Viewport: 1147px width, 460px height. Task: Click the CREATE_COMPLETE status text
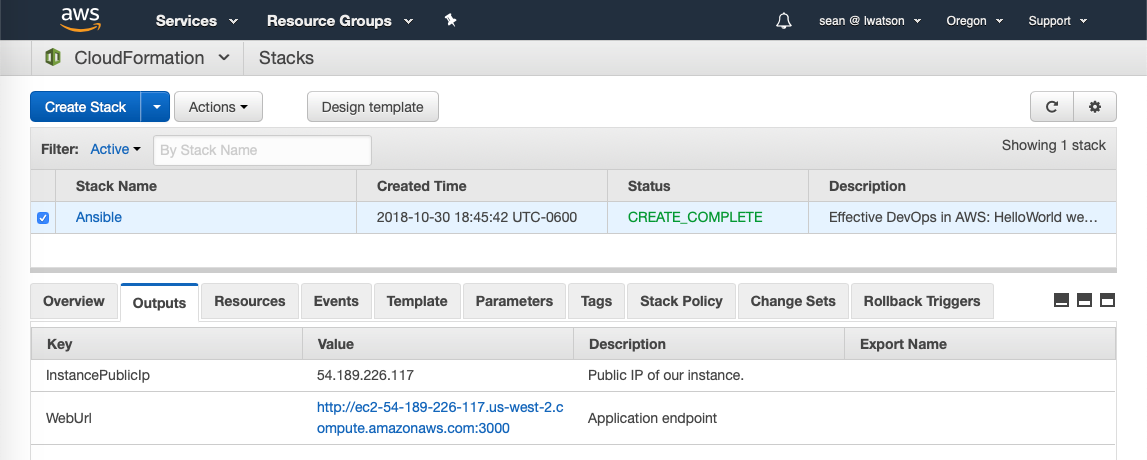695,217
